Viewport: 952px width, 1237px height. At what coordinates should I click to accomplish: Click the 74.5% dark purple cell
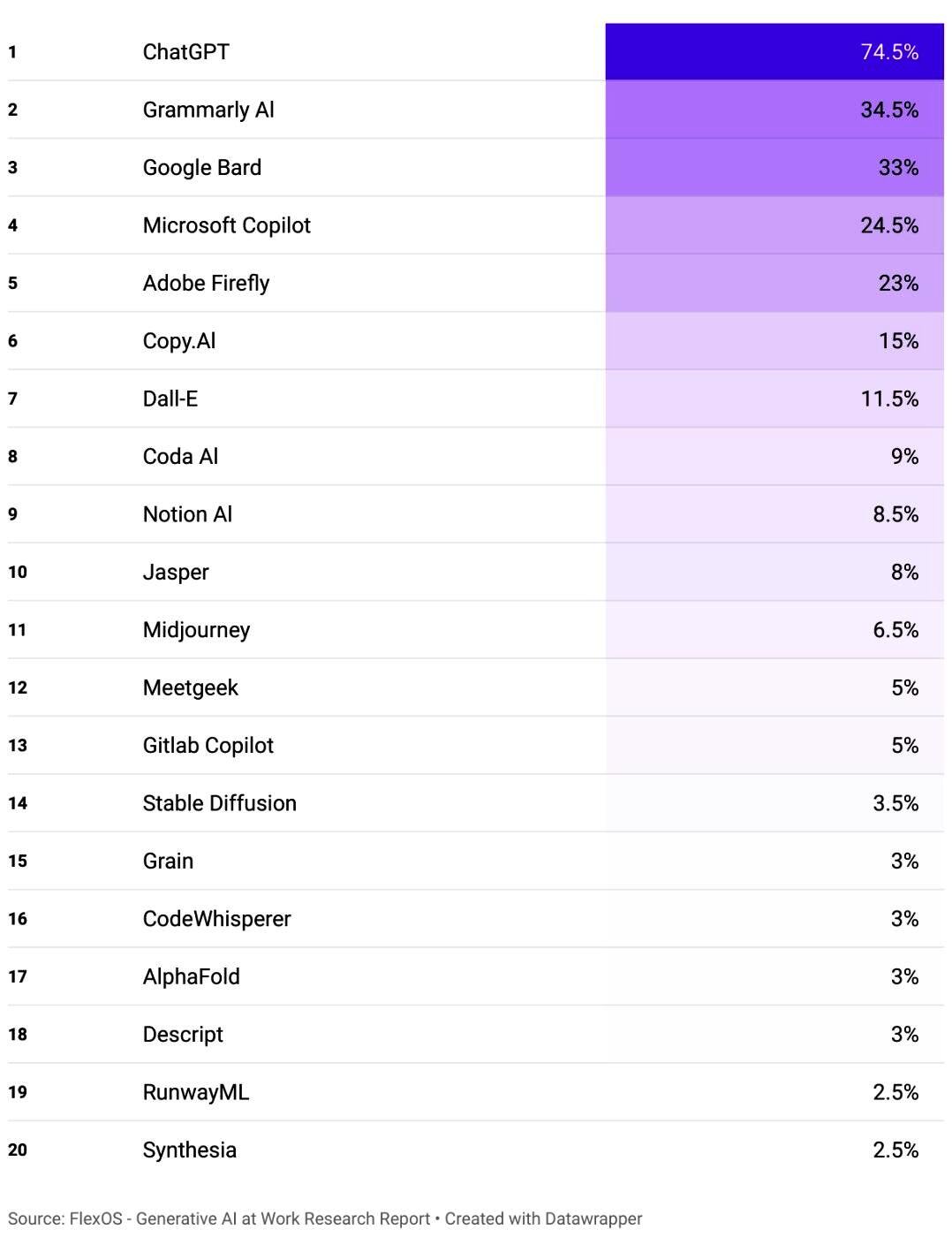tap(774, 52)
